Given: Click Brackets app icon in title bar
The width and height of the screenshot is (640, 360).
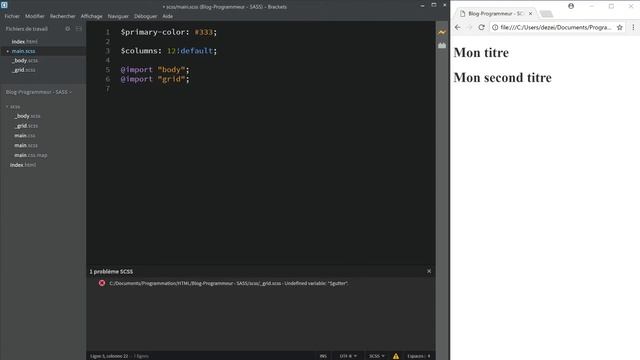Looking at the screenshot, I should coord(4,5).
